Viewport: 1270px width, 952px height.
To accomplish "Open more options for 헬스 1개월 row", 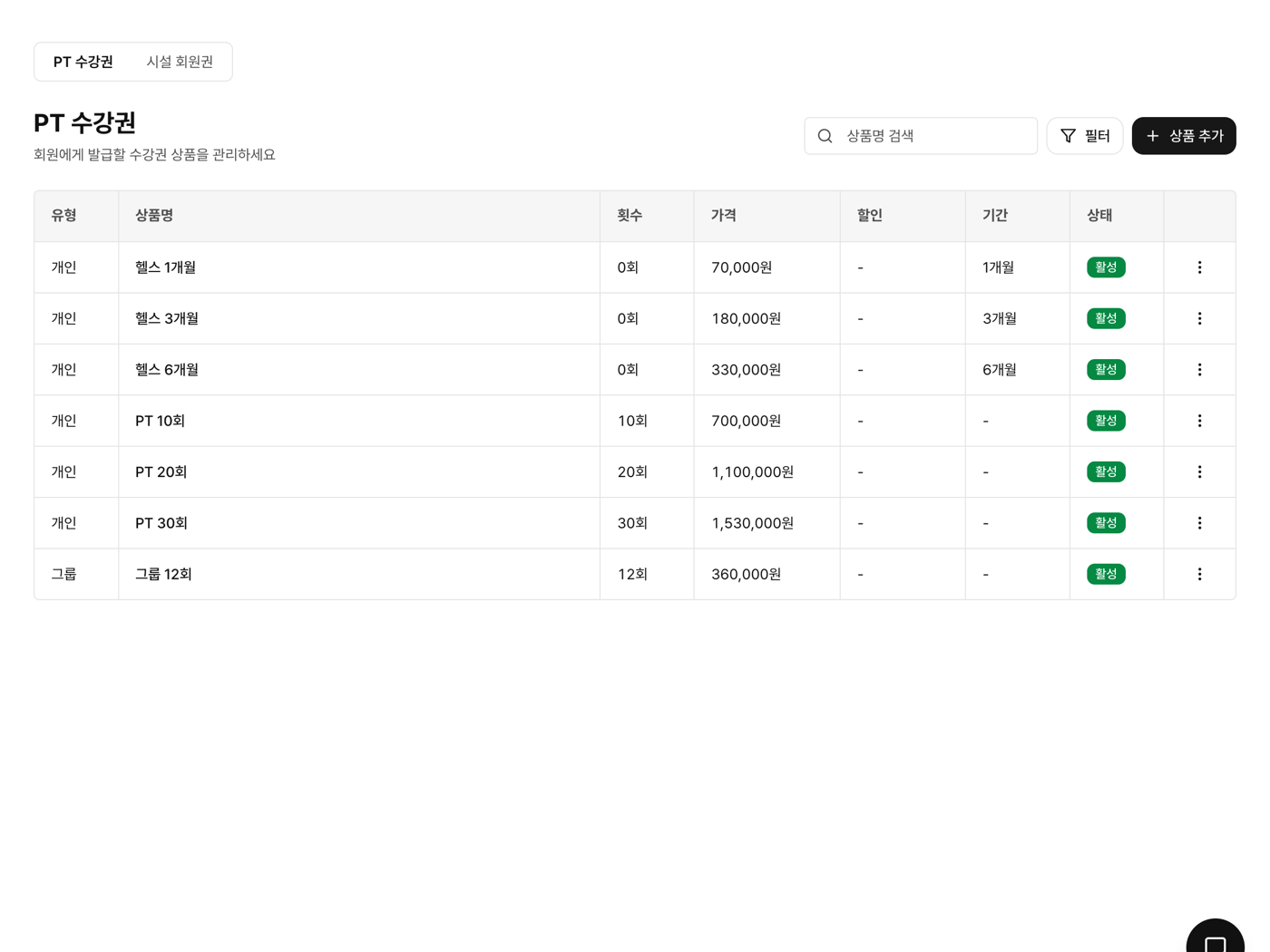I will (1199, 267).
